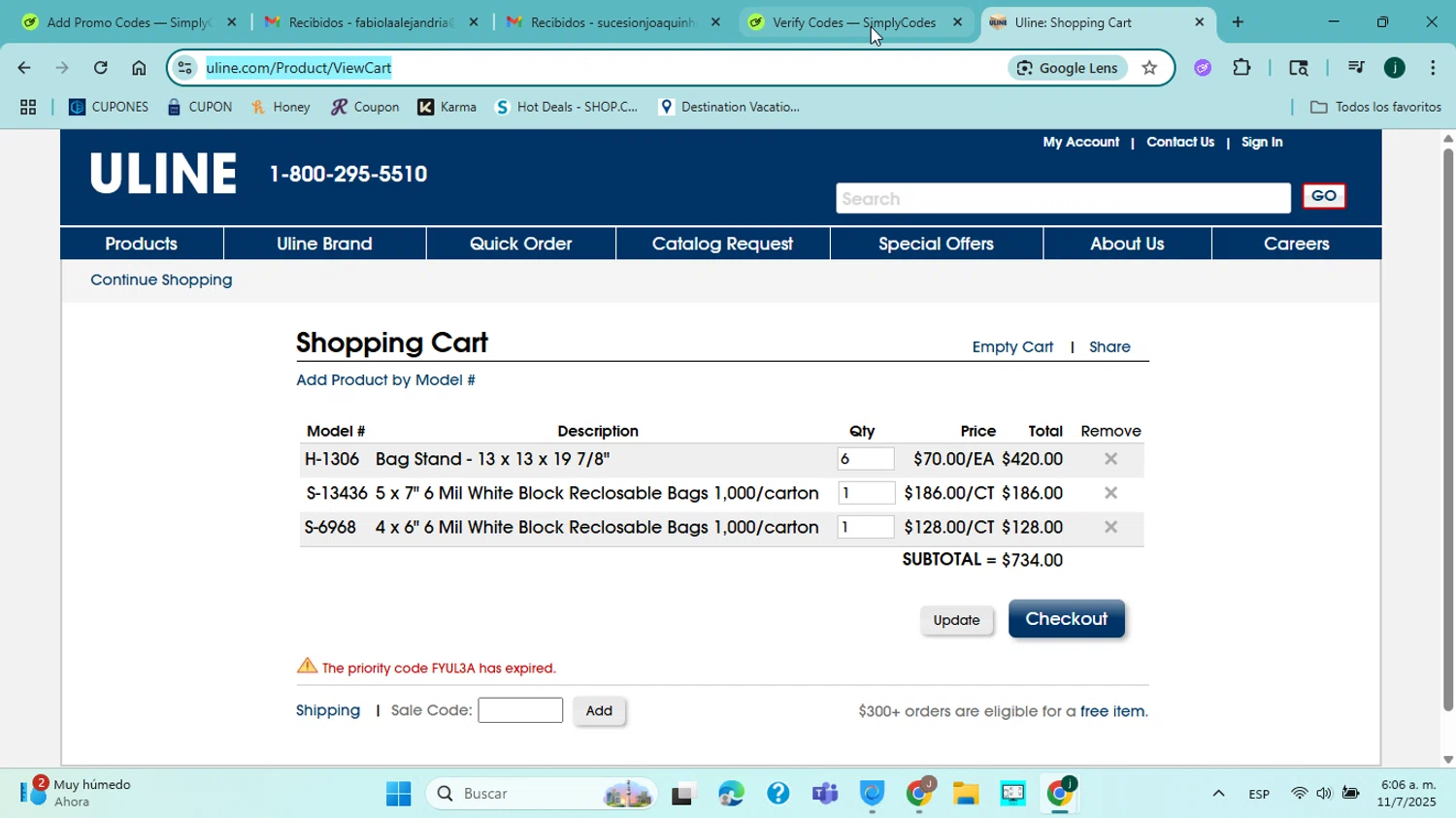The width and height of the screenshot is (1456, 818).
Task: Click the Update cart button
Action: 956,620
